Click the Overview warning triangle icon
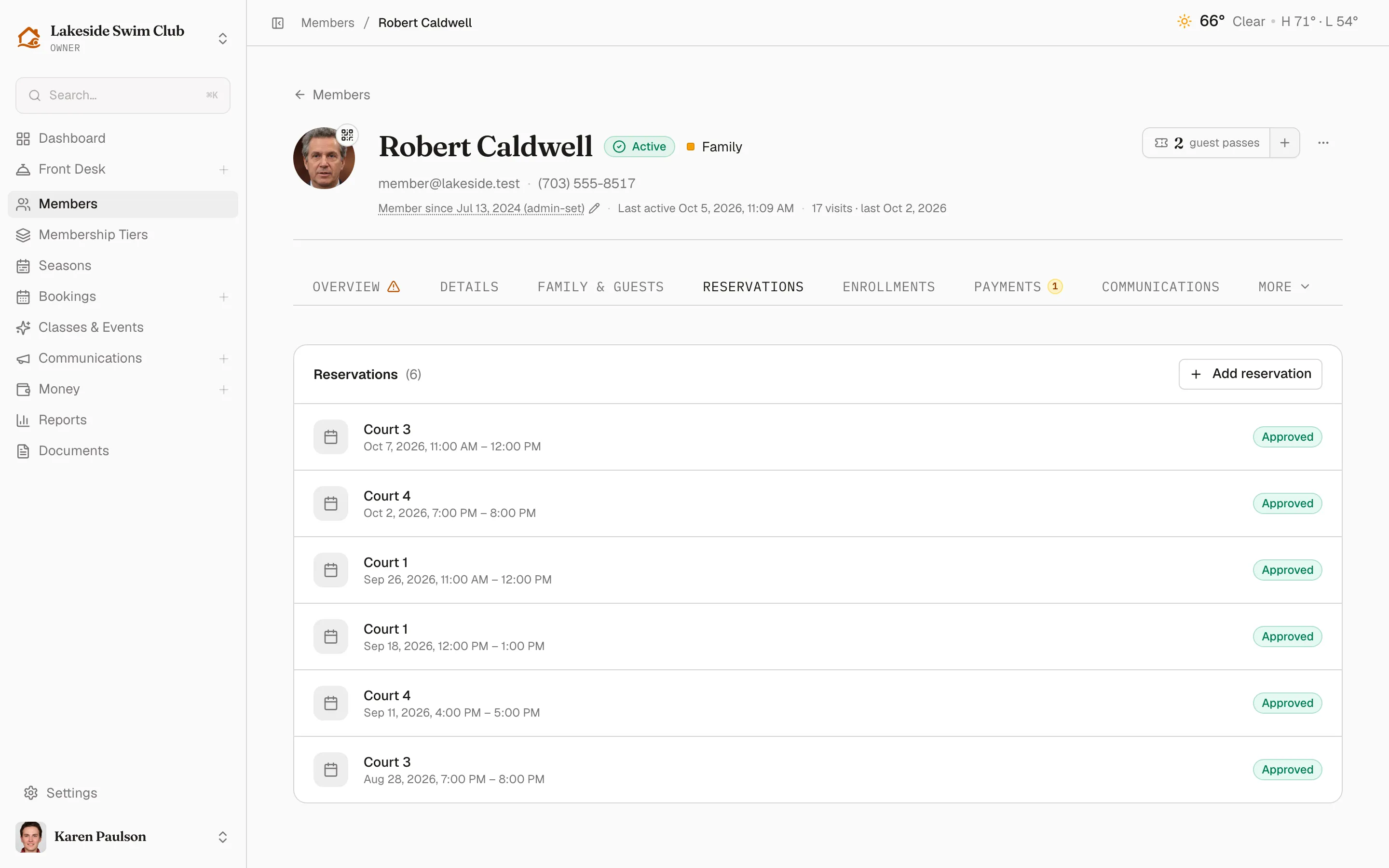The height and width of the screenshot is (868, 1389). click(394, 286)
